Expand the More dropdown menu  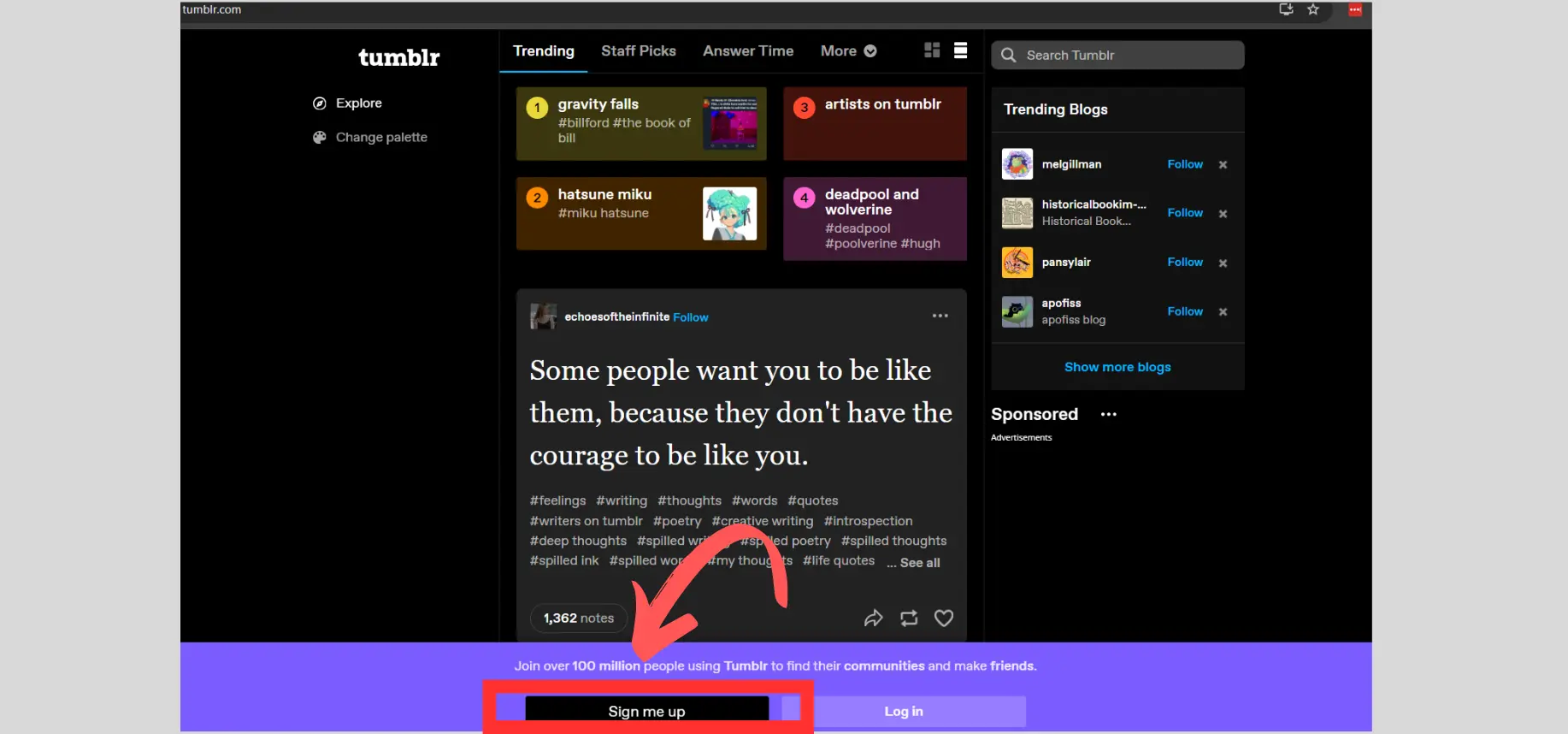[x=849, y=50]
